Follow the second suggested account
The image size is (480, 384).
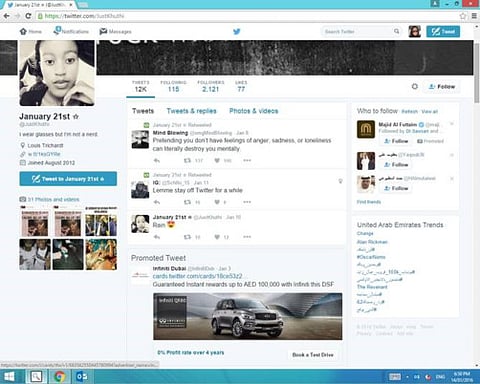pos(396,165)
